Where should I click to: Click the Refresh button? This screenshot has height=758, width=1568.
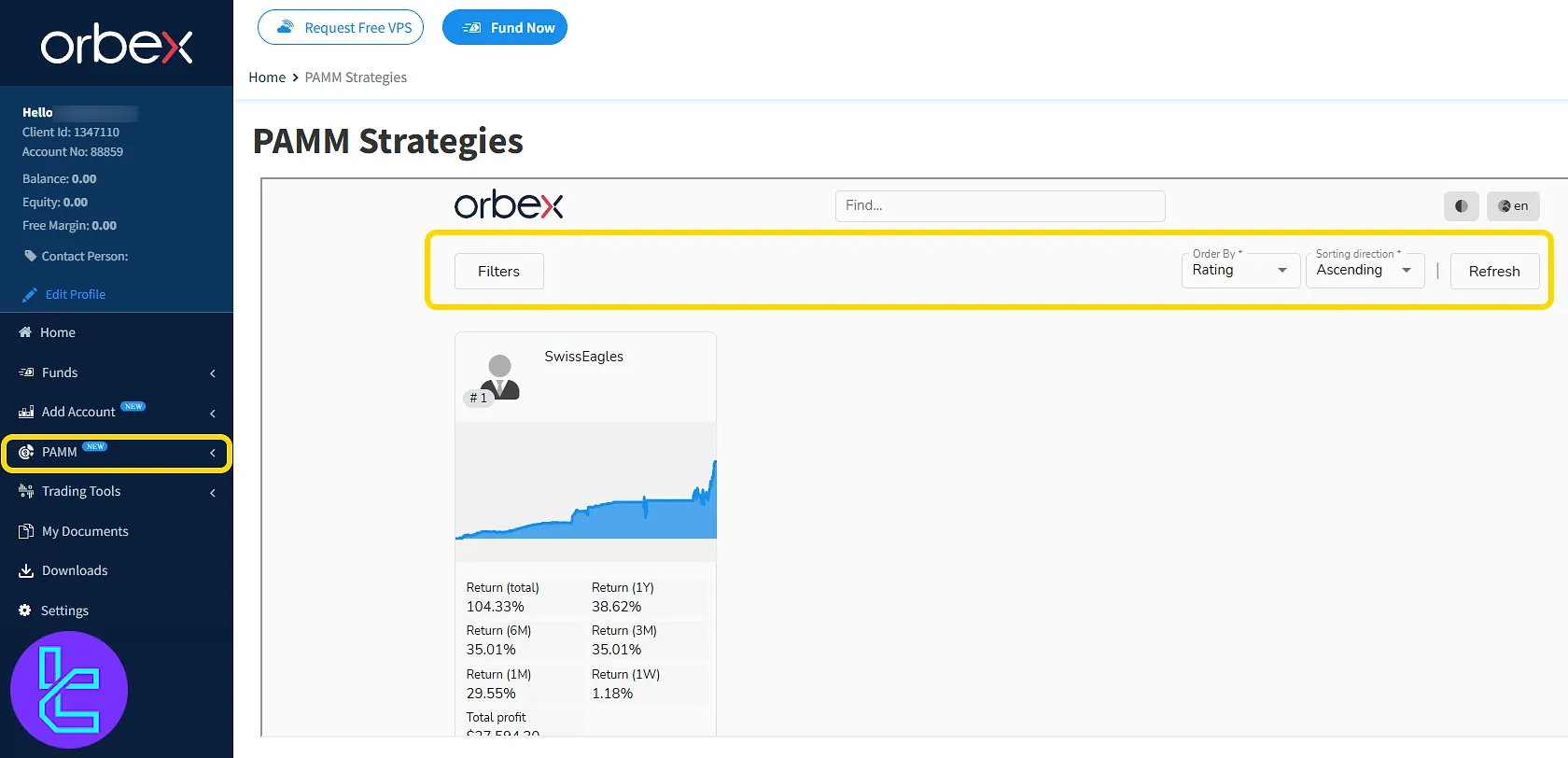(1494, 271)
